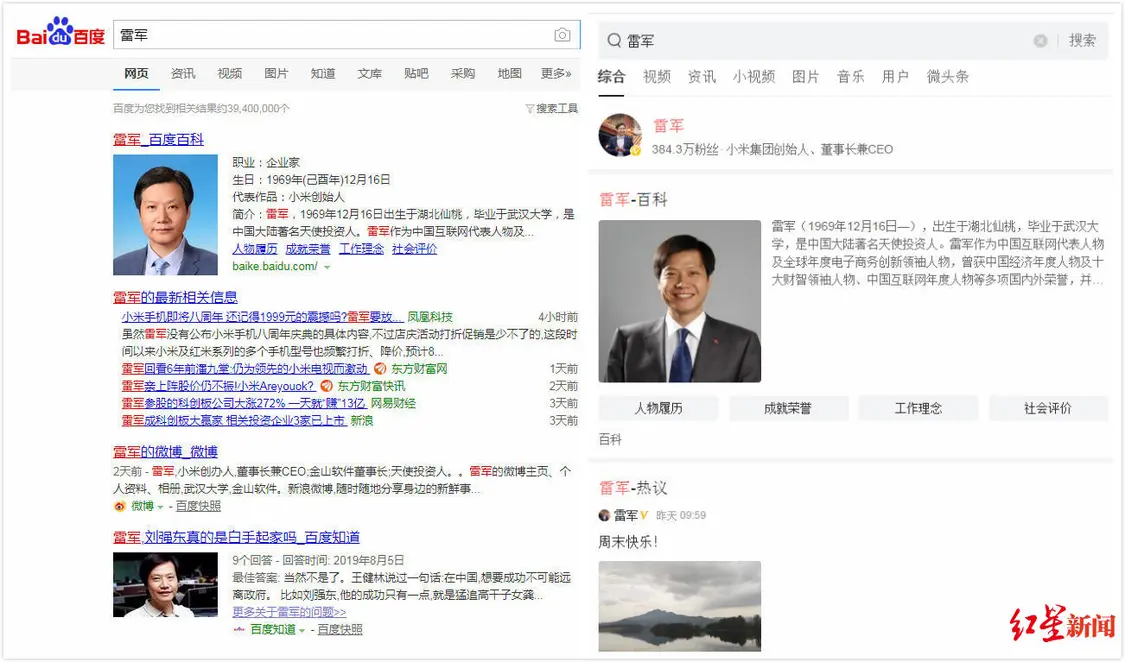
Task: Click the 搜索 button in Toutiao
Action: coord(1082,41)
